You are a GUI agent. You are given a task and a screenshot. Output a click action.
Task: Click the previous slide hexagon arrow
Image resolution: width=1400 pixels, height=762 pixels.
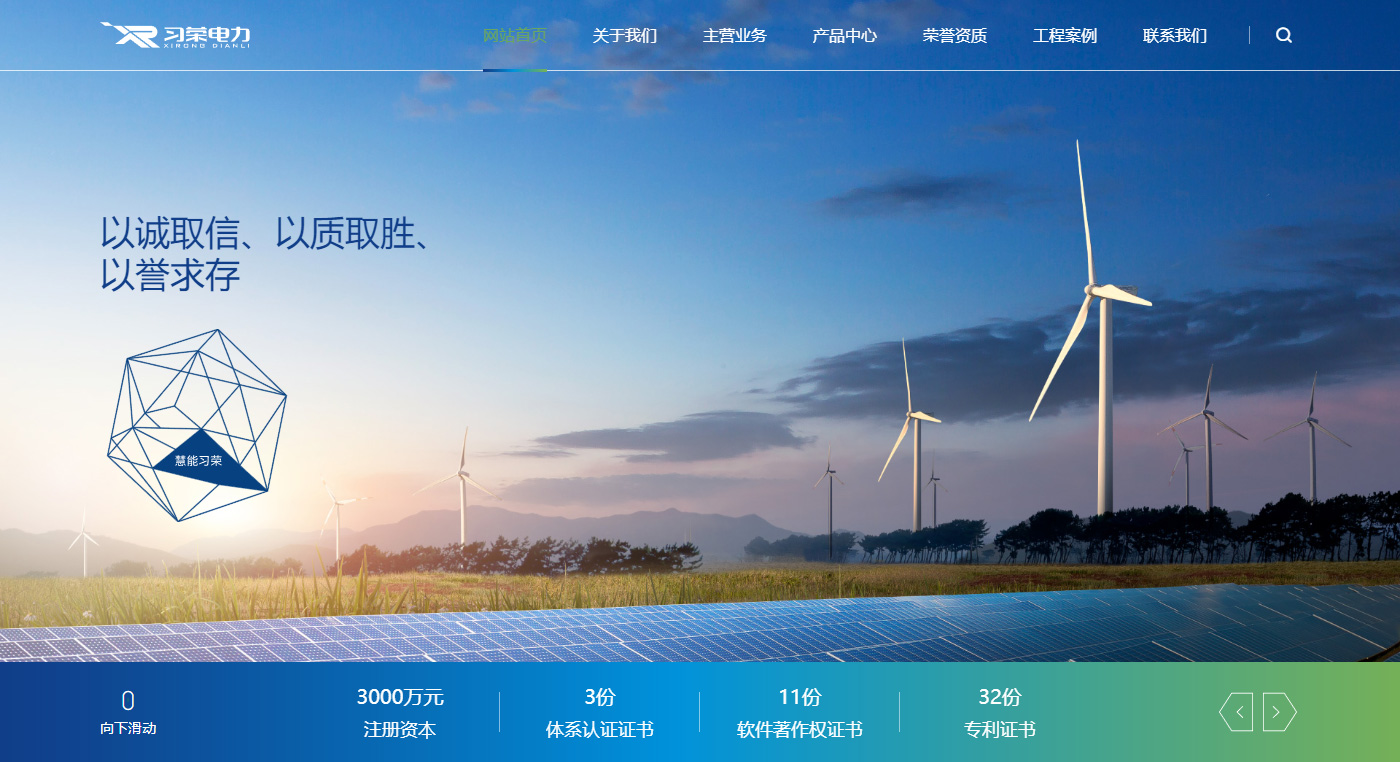1236,712
